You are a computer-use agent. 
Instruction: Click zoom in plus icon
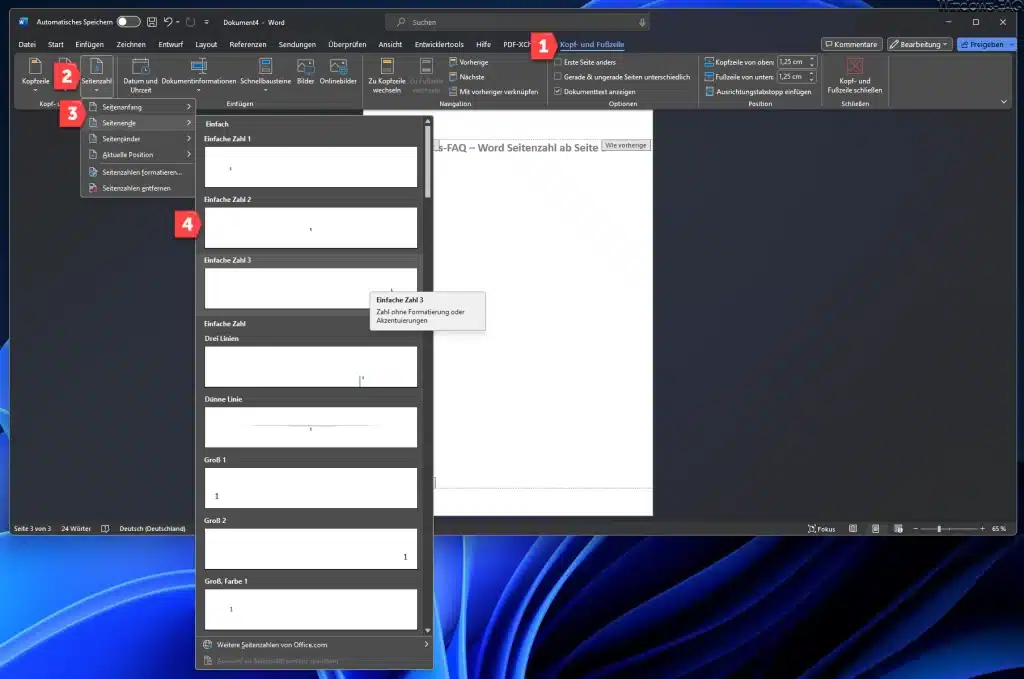click(982, 529)
